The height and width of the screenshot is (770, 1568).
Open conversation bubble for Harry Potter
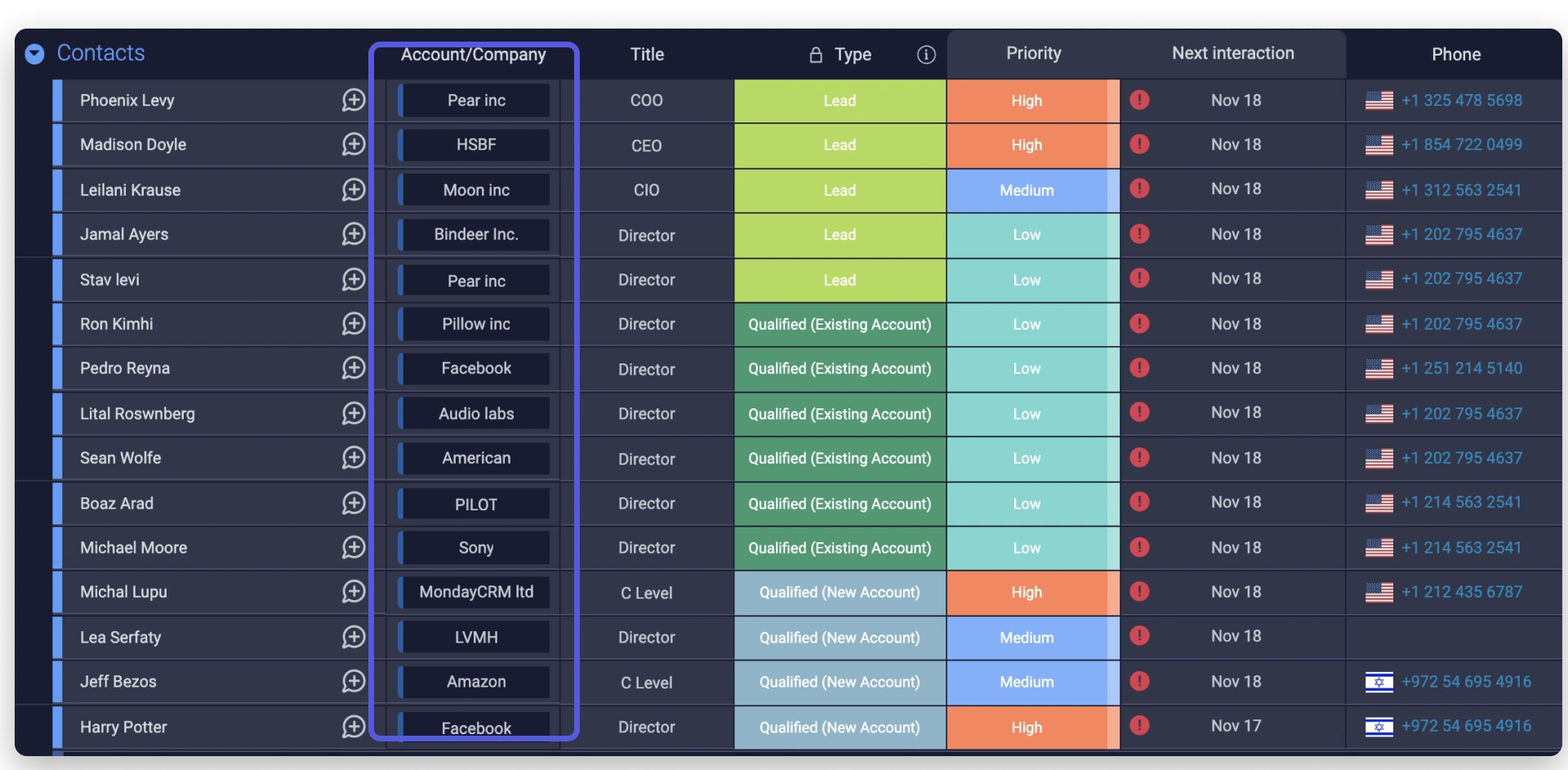353,726
